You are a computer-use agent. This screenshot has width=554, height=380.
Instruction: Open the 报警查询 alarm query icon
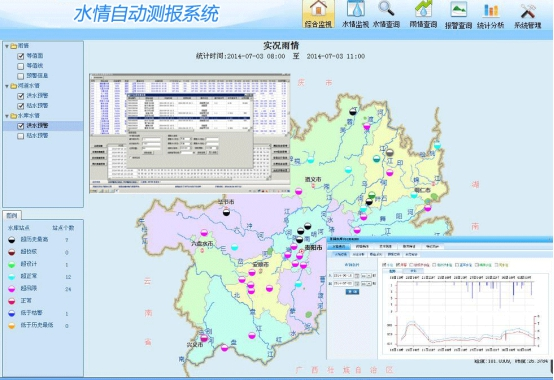point(458,14)
